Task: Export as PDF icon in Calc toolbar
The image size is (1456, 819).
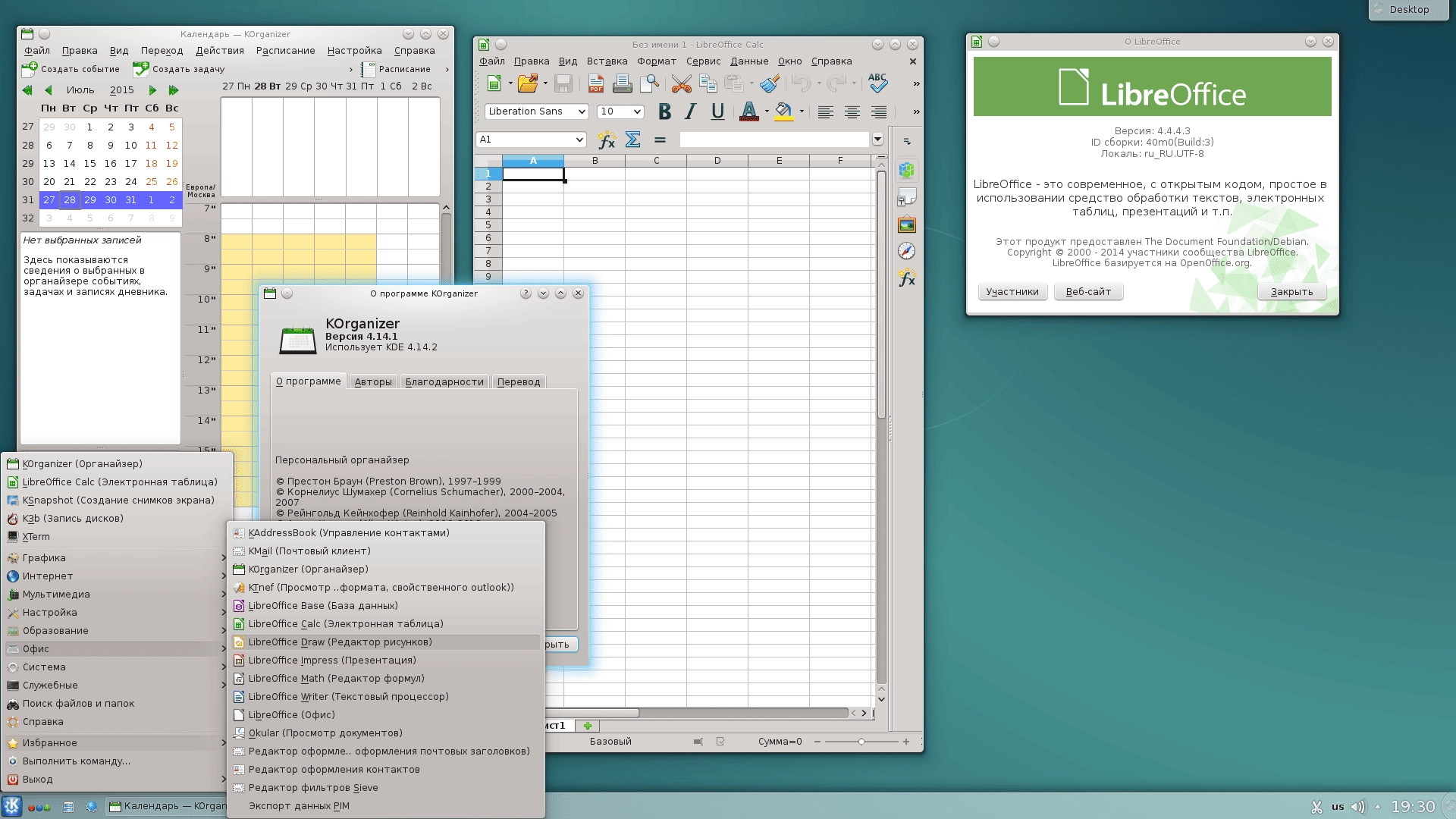Action: [596, 83]
